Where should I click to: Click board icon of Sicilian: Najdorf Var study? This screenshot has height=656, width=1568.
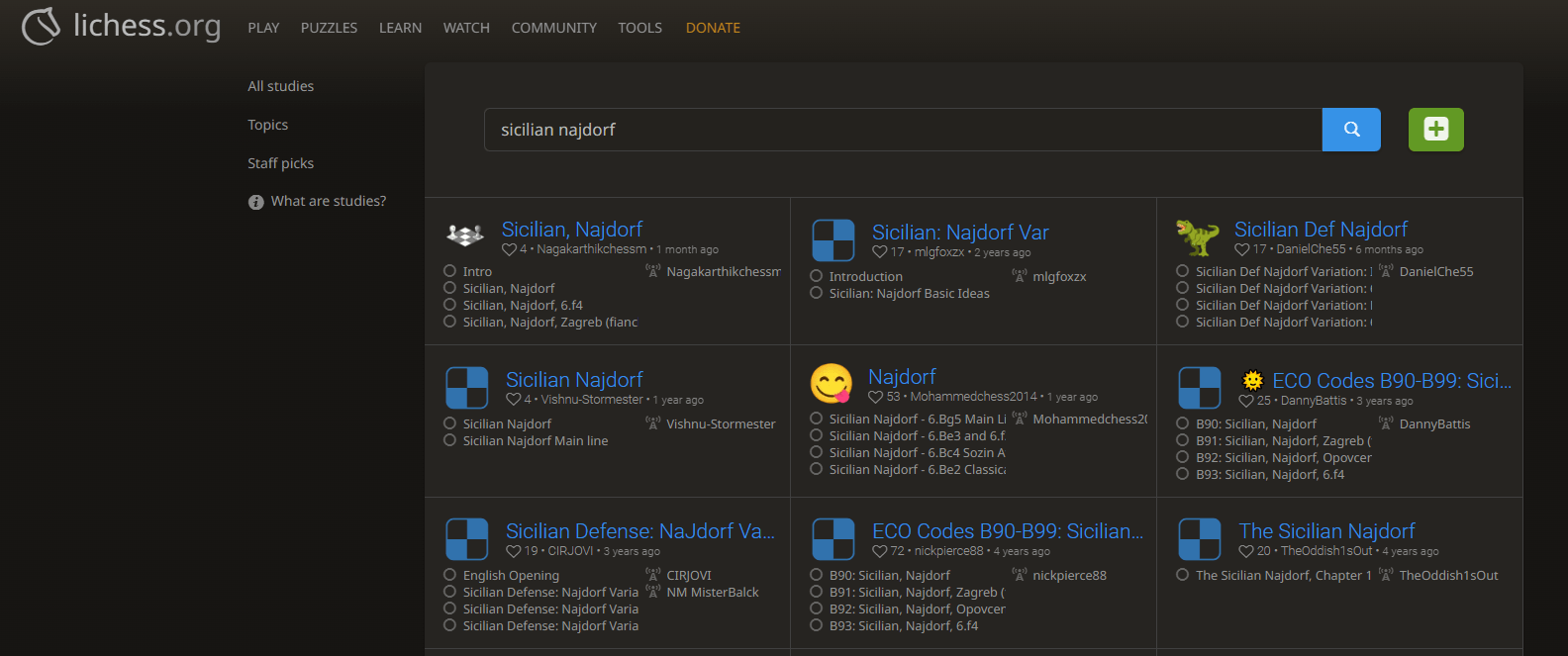(x=833, y=240)
